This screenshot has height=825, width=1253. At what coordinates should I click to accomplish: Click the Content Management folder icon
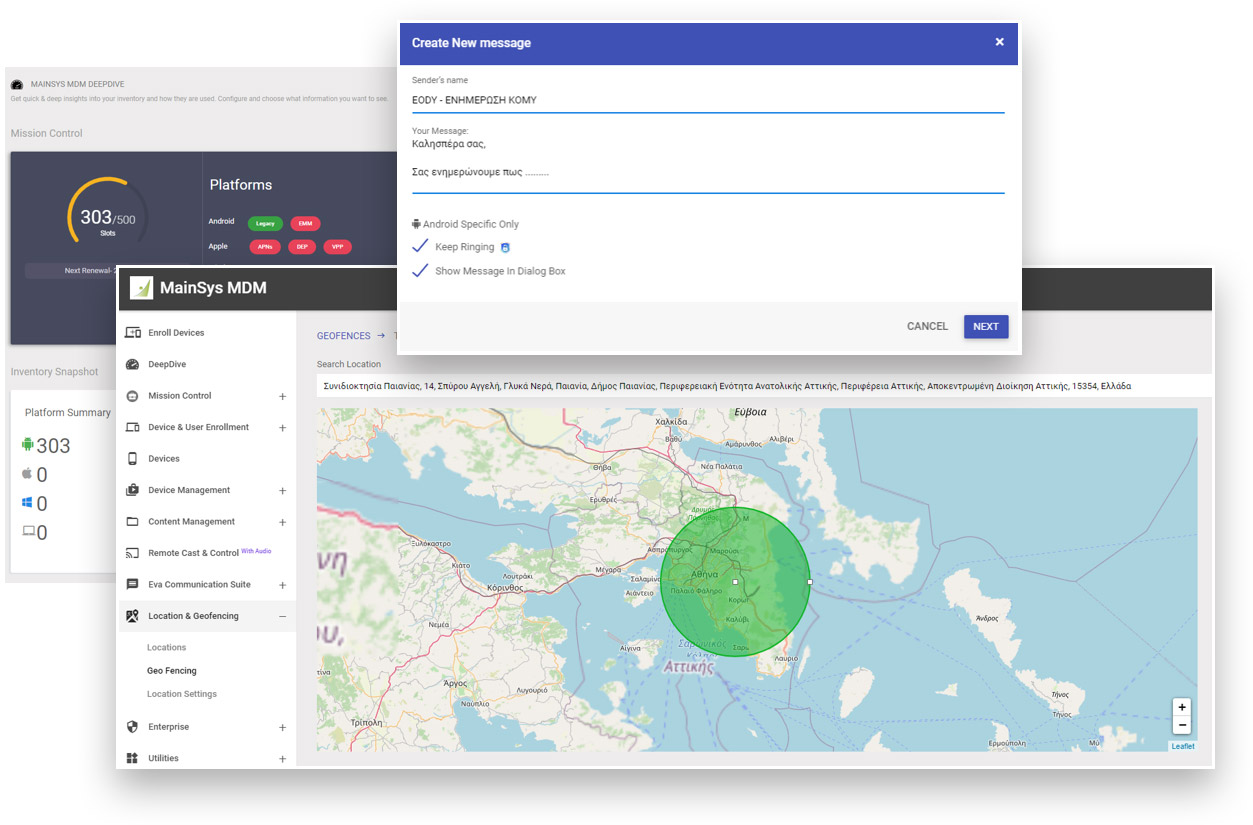click(132, 522)
